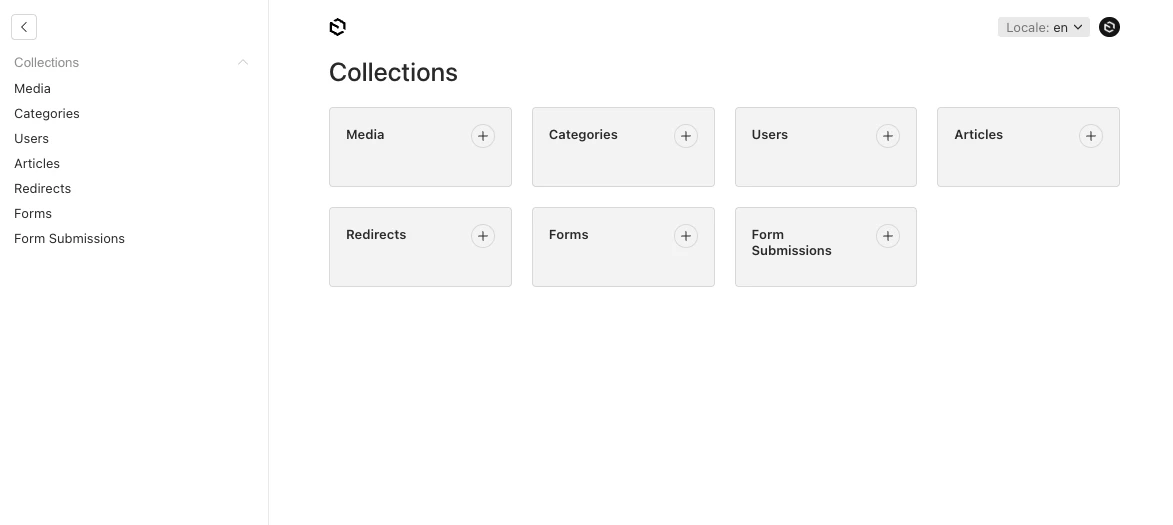Collapse the Collections nav group
This screenshot has height=525, width=1173.
click(x=243, y=62)
